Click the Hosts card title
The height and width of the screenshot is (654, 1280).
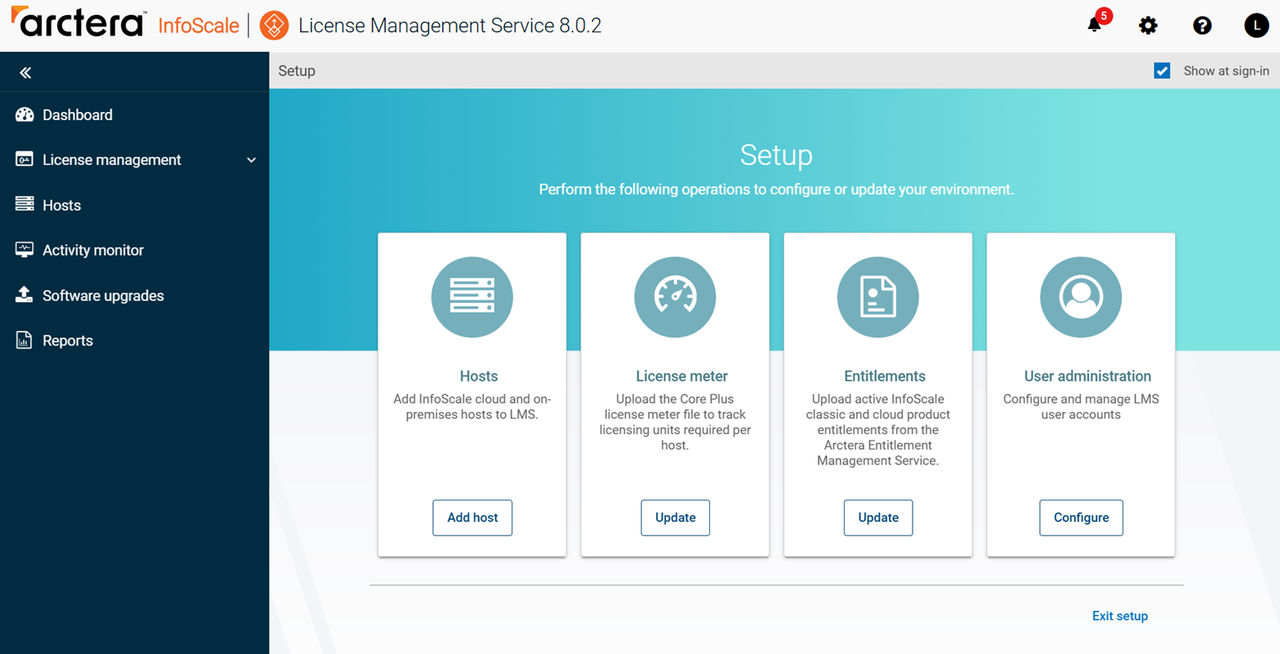478,376
